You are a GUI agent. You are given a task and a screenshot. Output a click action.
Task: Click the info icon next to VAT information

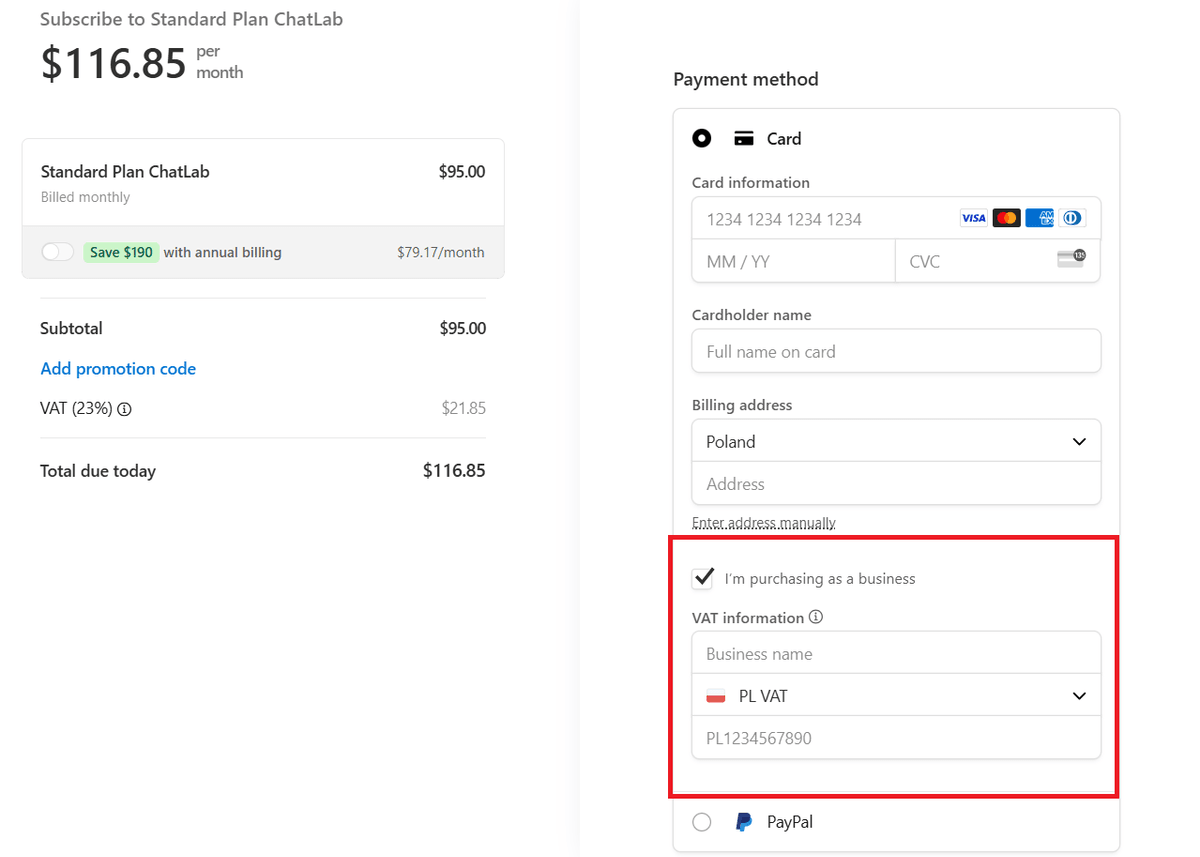816,617
